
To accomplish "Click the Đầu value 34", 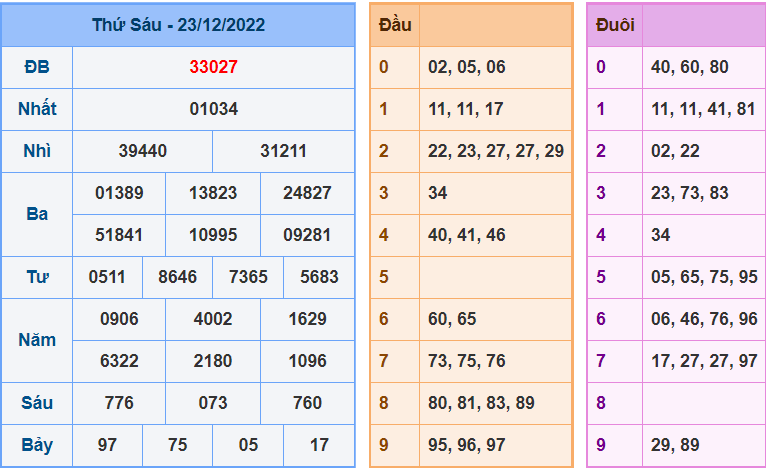I will coord(438,193).
